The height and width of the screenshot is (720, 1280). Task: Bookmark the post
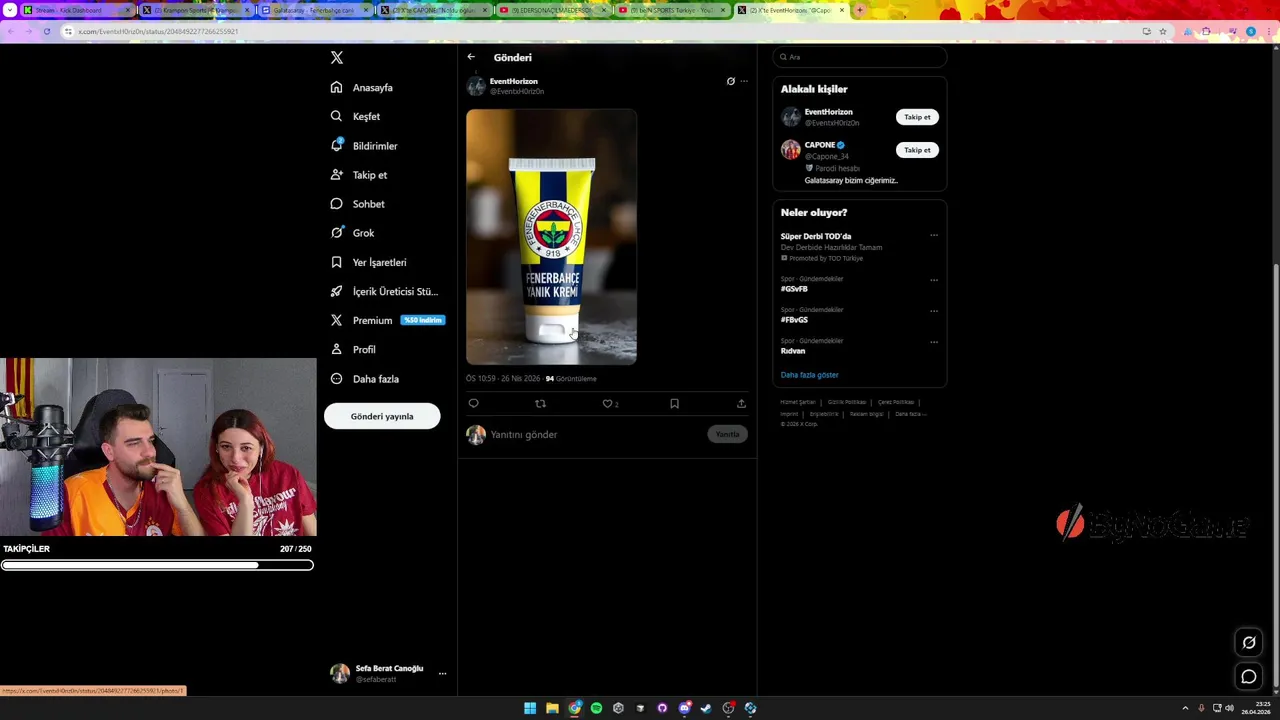(674, 404)
